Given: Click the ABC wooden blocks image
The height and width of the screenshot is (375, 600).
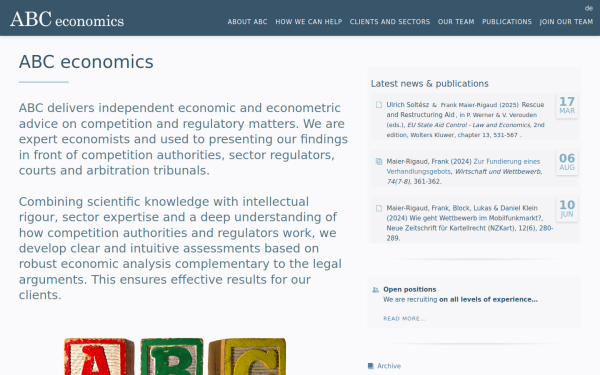Looking at the screenshot, I should point(175,356).
